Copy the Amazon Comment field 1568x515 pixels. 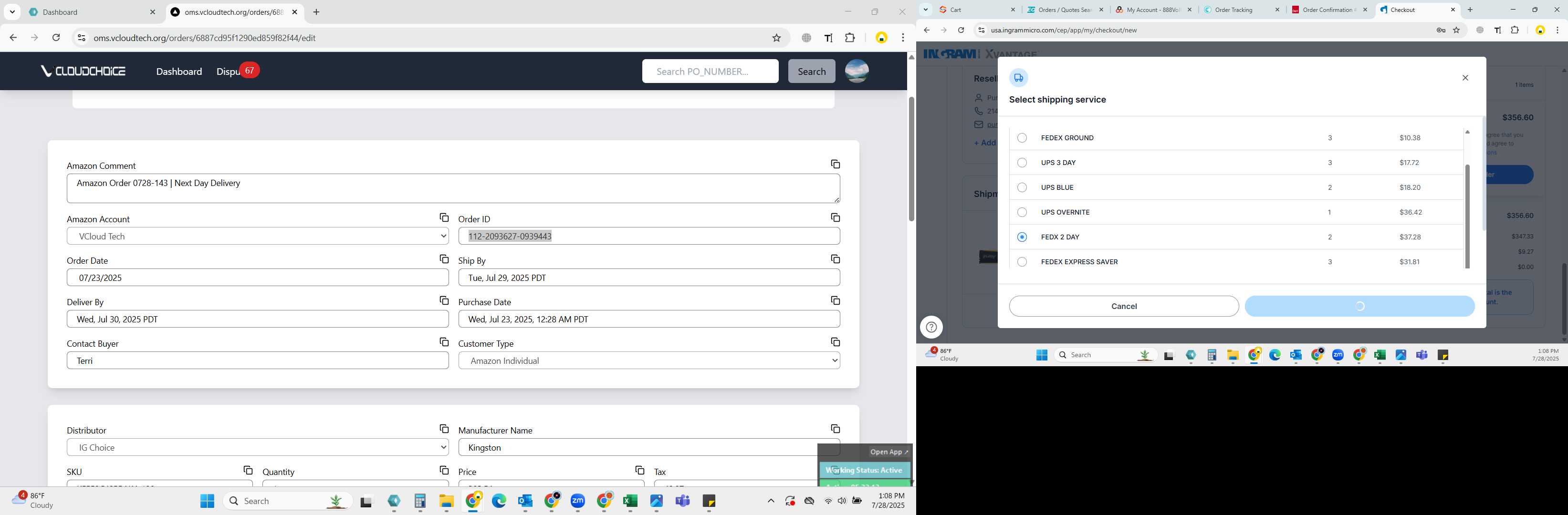coord(835,164)
